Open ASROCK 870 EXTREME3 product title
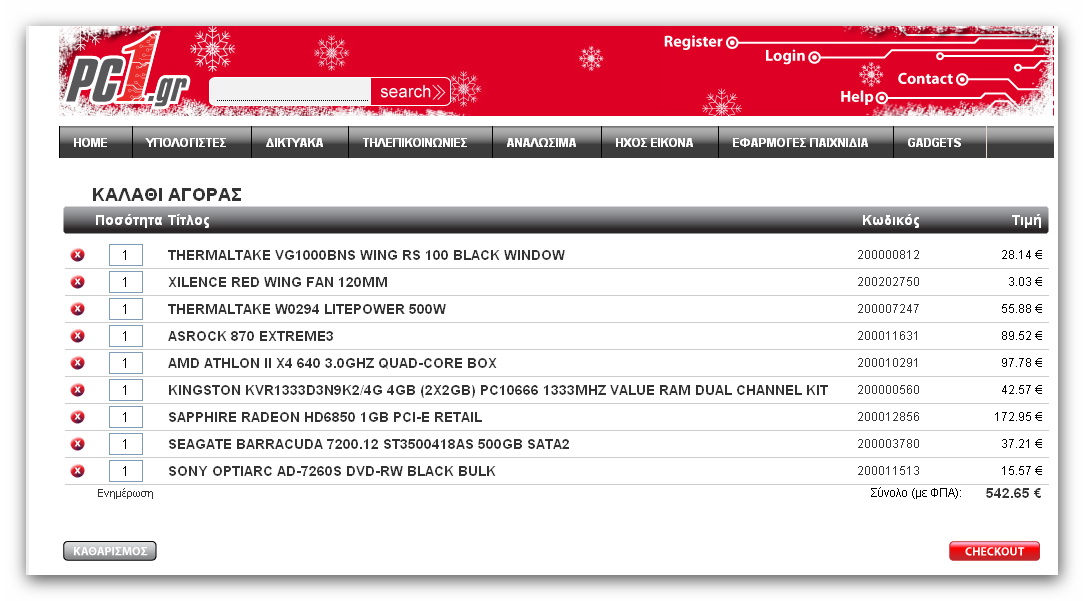The image size is (1084, 601). tap(251, 336)
